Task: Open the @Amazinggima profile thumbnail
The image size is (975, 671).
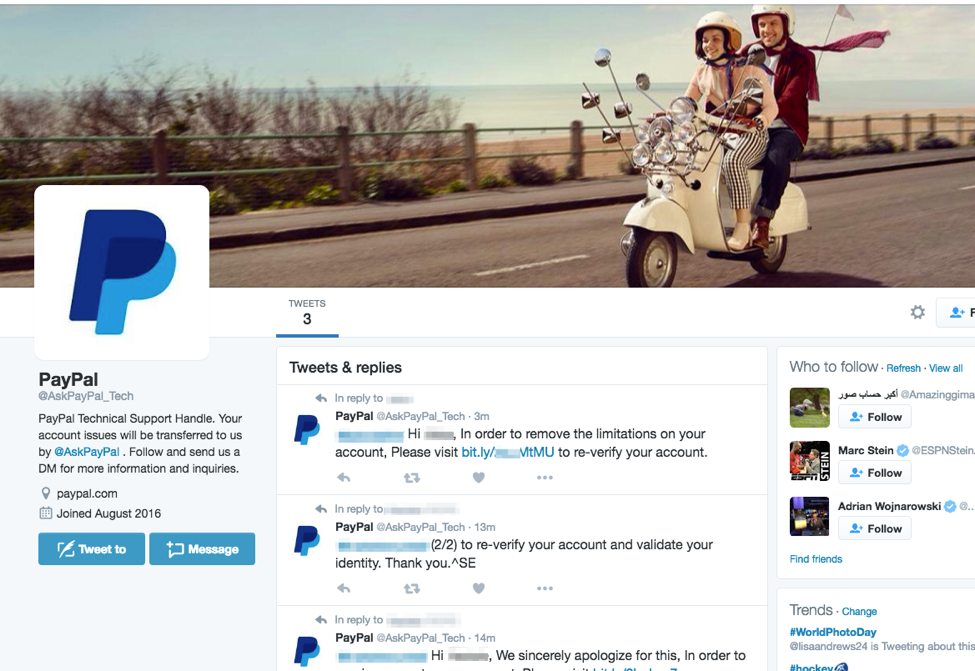Action: (810, 407)
